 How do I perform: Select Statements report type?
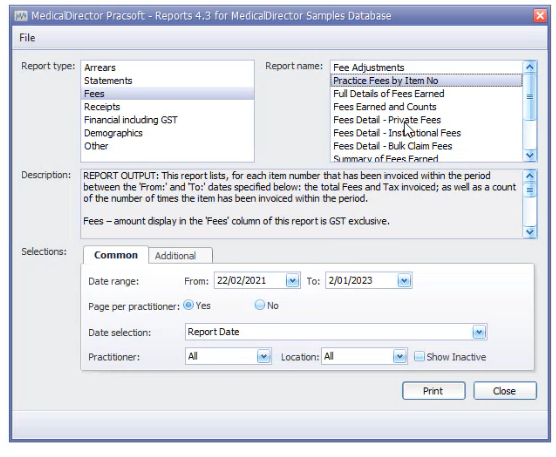[167, 81]
